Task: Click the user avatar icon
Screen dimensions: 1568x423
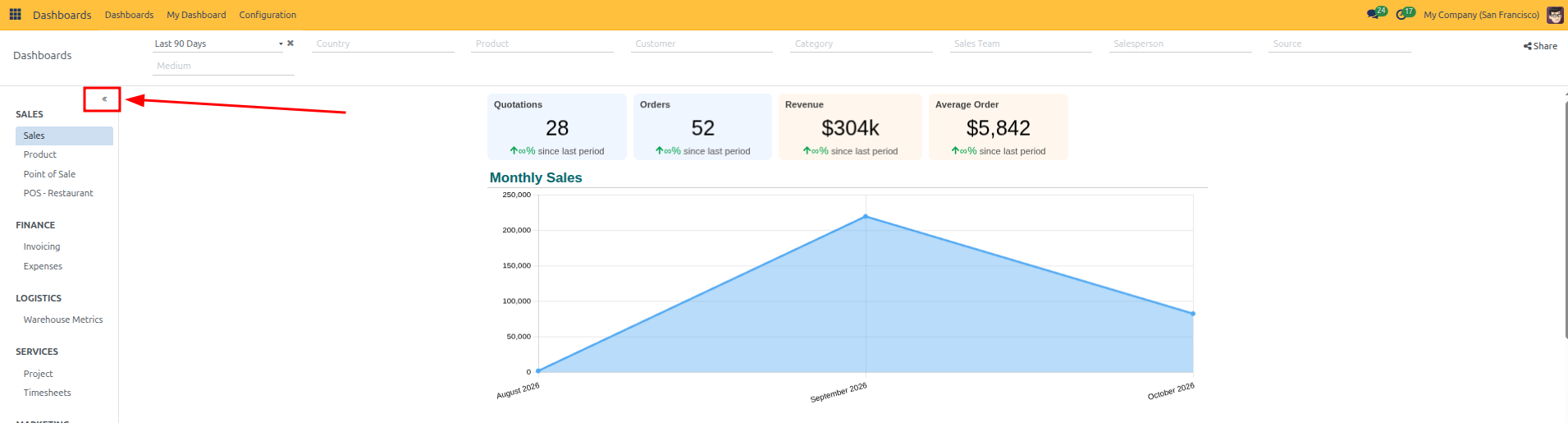Action: 1554,15
